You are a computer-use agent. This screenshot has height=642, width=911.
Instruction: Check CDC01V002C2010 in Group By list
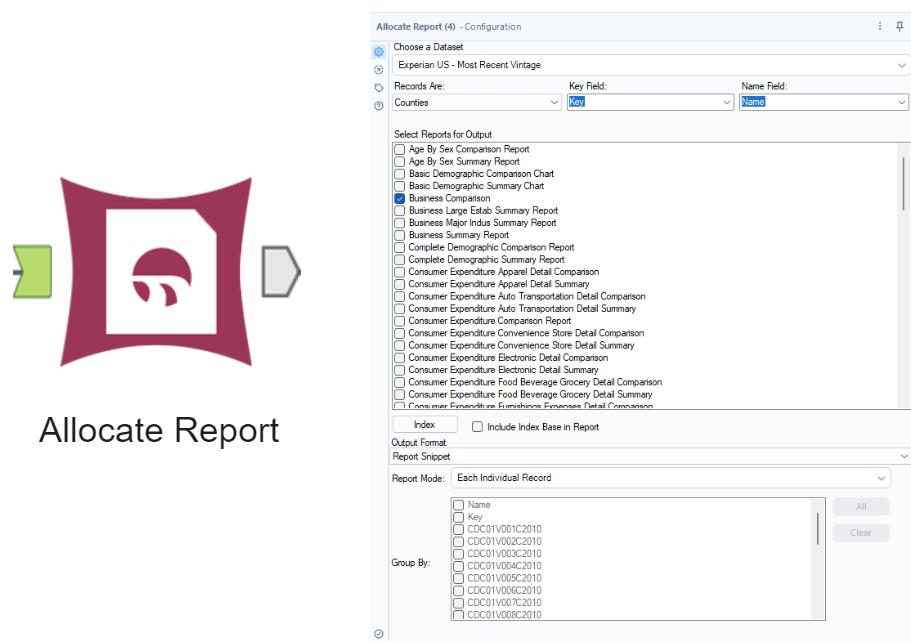click(458, 541)
